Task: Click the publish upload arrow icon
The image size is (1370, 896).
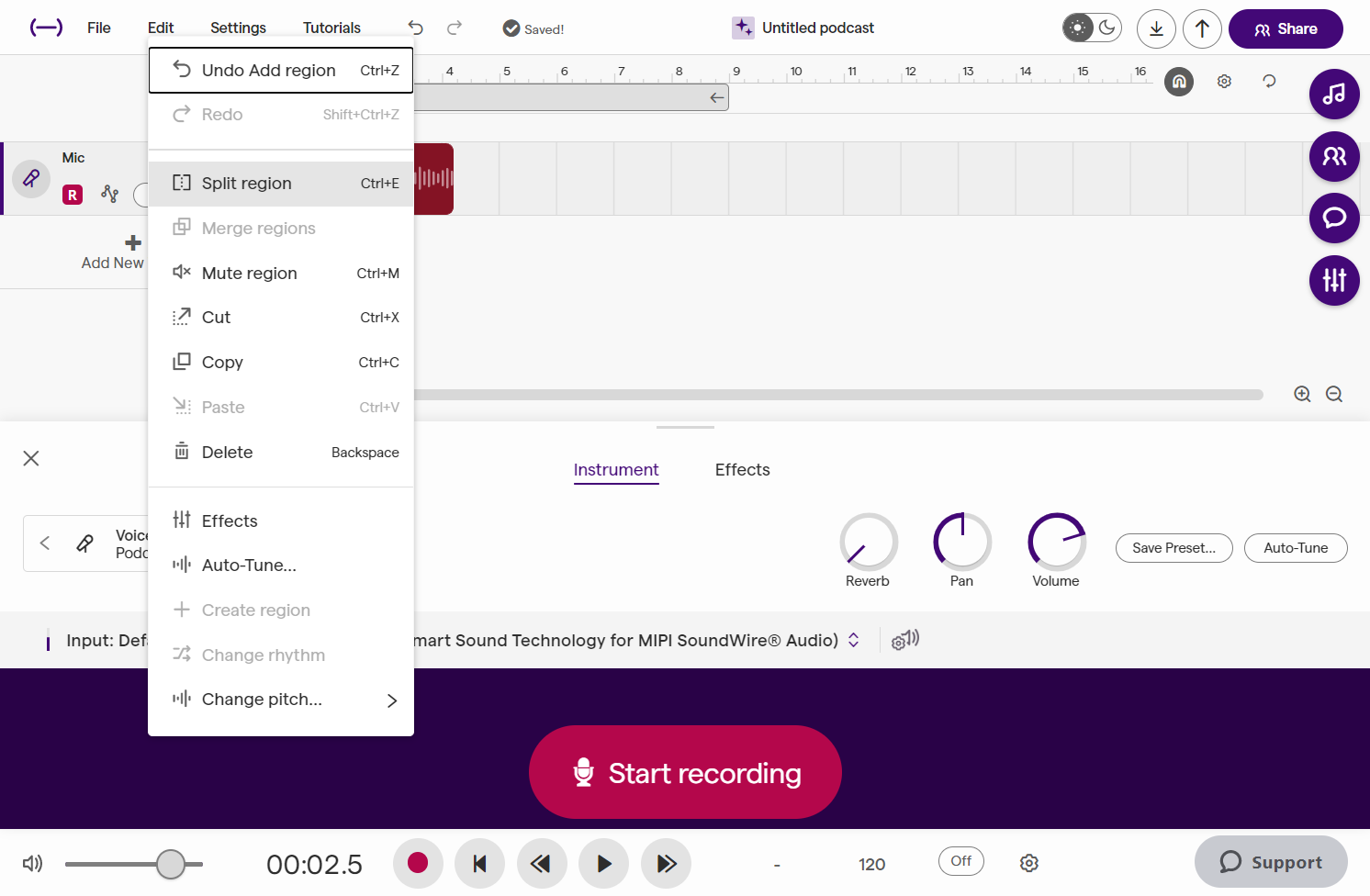Action: pyautogui.click(x=1202, y=28)
